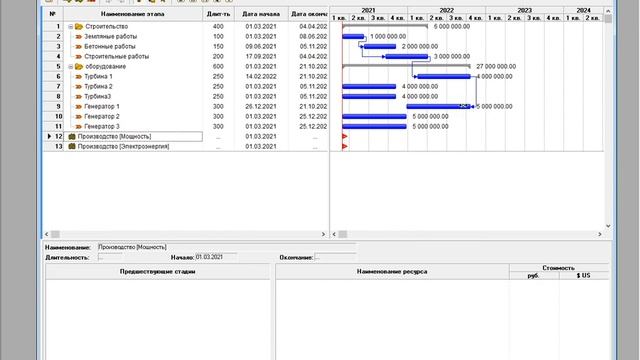Screen dimensions: 640x360
Task: Click the Длит-ть column header
Action: point(218,14)
